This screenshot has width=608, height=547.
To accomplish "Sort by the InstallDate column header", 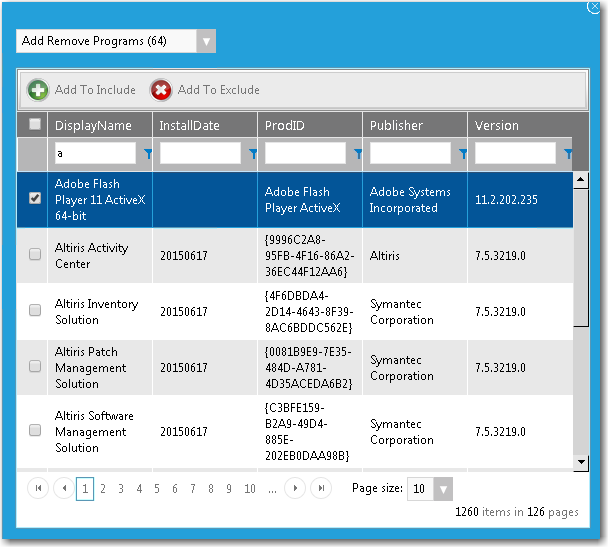I will pyautogui.click(x=190, y=126).
